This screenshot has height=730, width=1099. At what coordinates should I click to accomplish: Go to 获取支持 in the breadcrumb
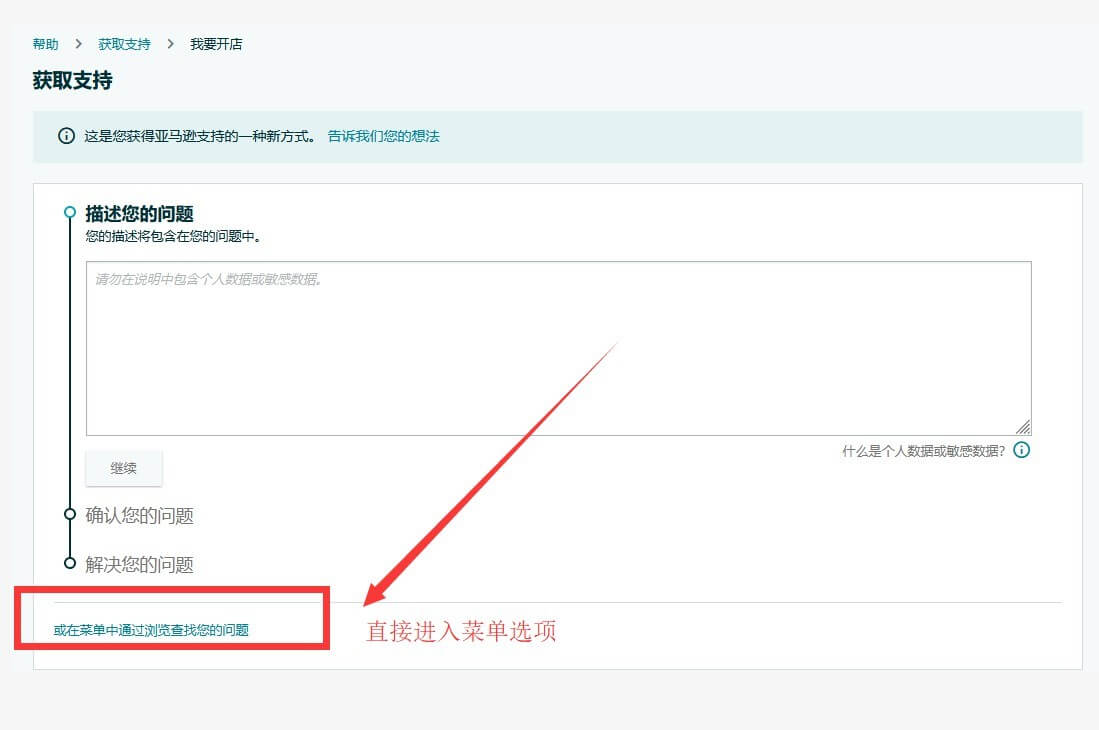[124, 44]
